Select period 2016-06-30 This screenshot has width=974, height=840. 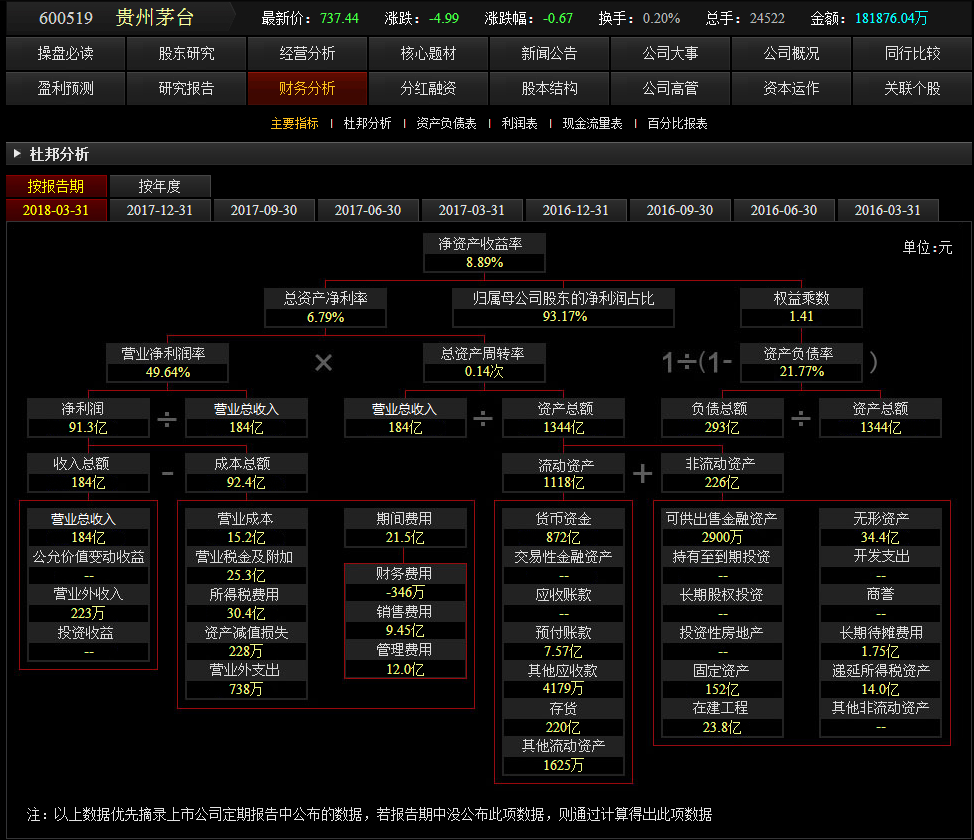pos(784,210)
